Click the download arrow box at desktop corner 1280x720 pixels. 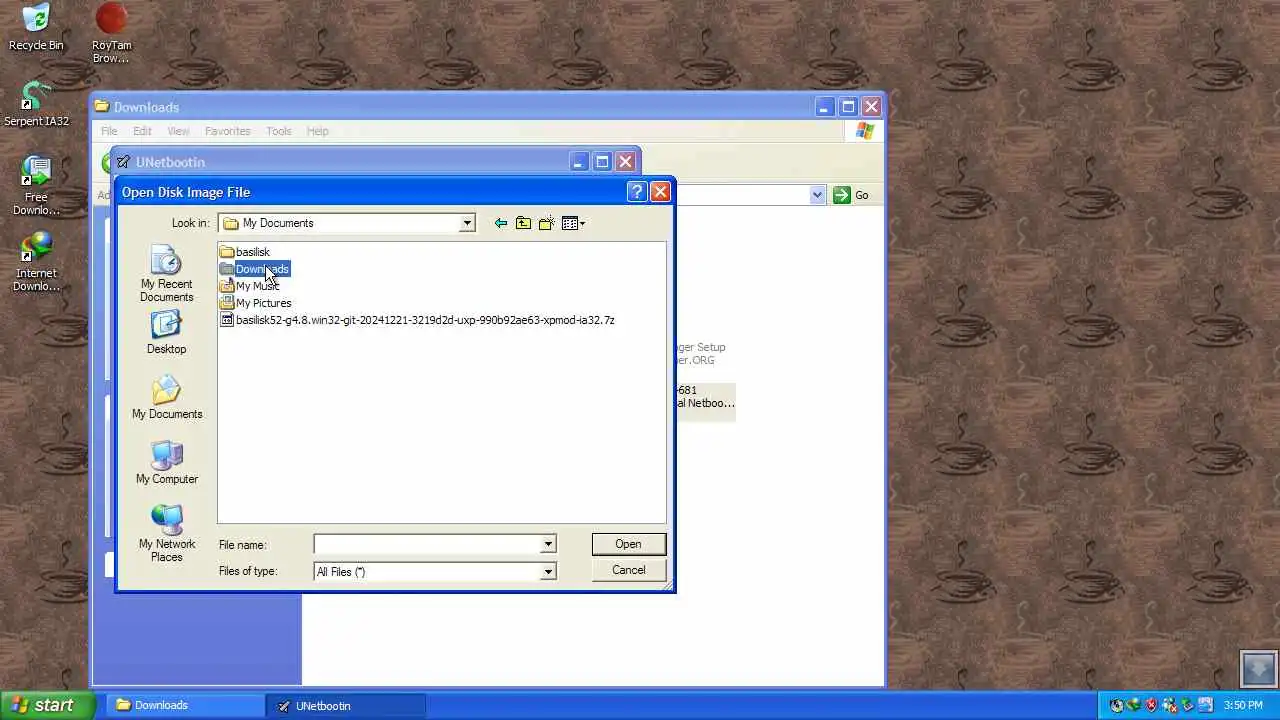(x=1258, y=669)
